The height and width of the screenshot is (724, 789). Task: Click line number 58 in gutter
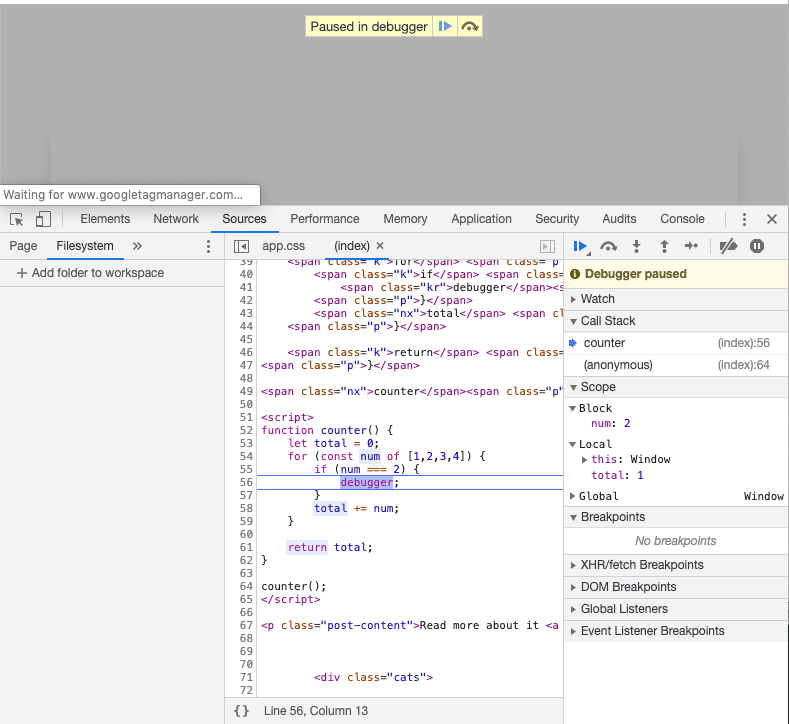pyautogui.click(x=246, y=508)
